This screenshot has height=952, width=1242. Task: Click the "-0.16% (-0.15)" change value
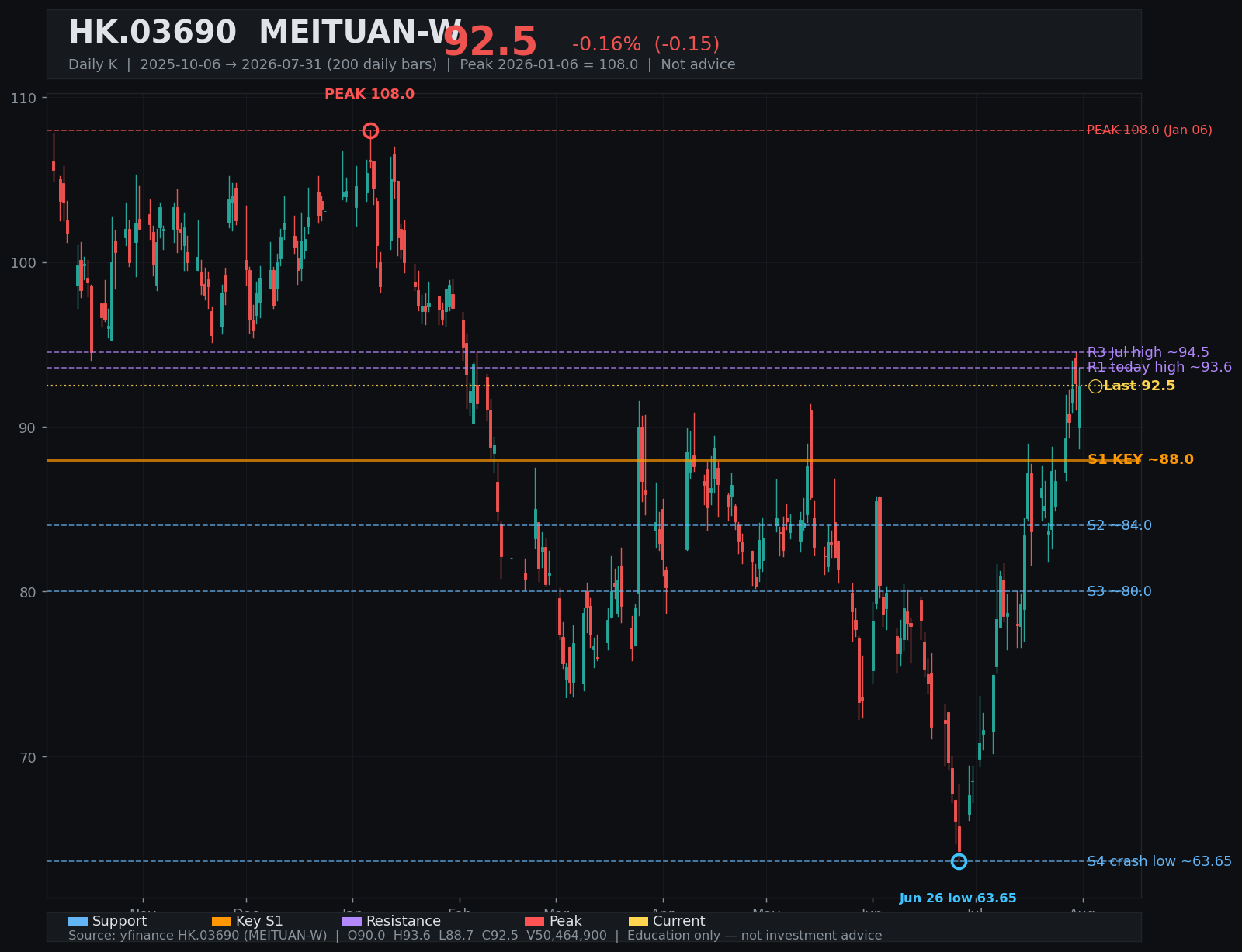click(646, 44)
